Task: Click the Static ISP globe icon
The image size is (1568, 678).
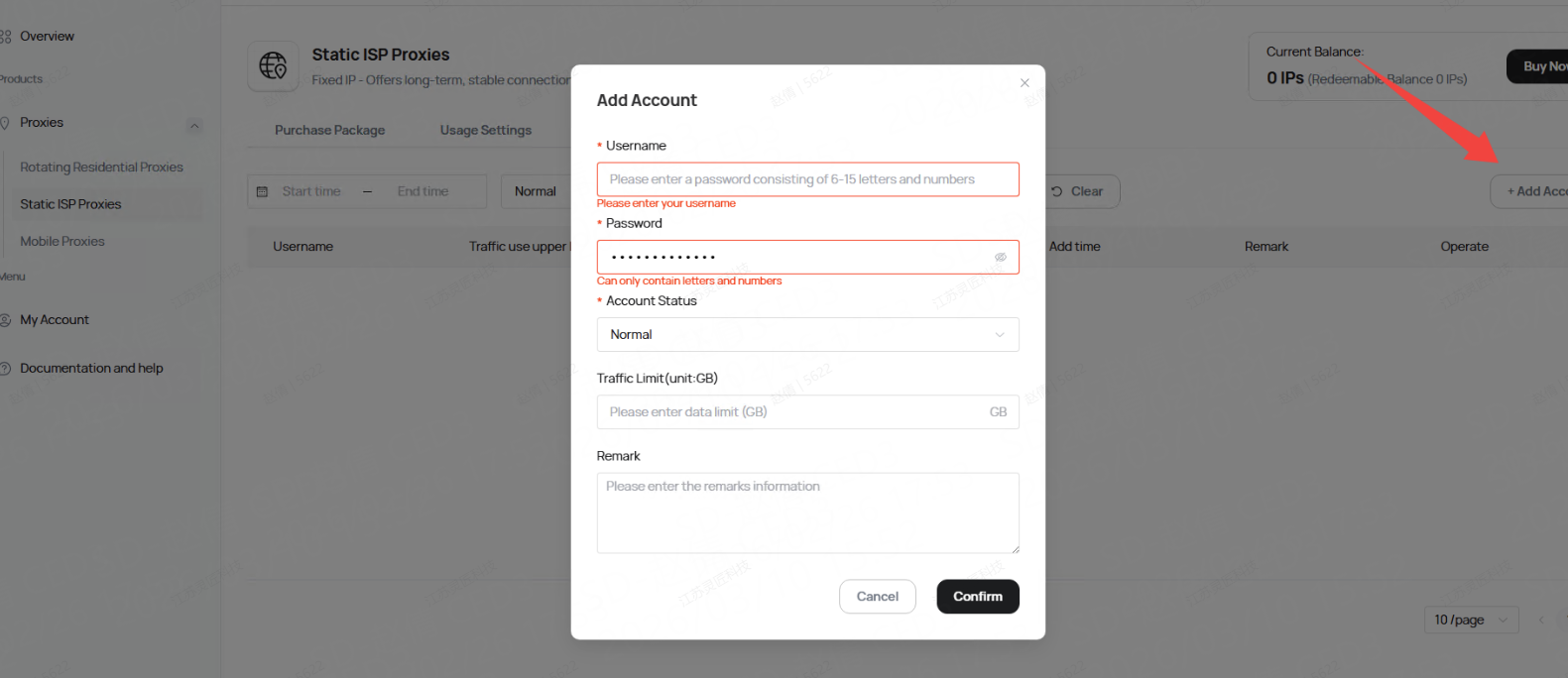Action: (x=273, y=66)
